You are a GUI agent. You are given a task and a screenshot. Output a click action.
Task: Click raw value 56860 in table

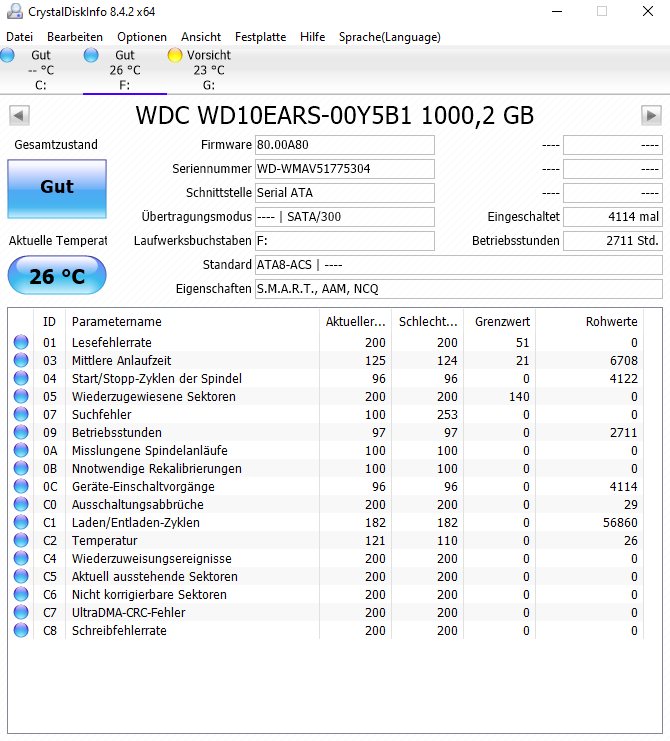coord(620,523)
